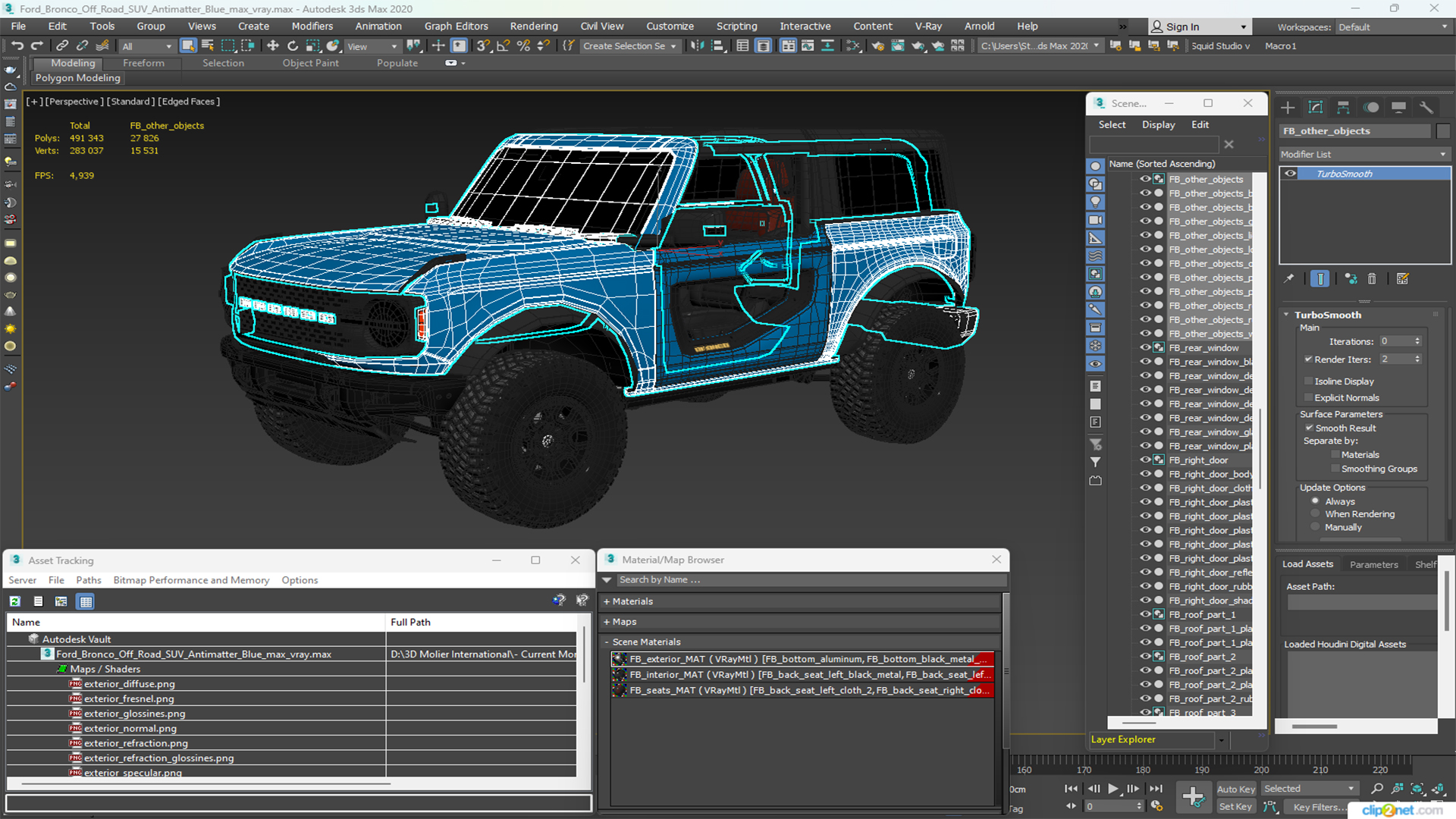Click Configure Modifier Sets icon

[1403, 279]
